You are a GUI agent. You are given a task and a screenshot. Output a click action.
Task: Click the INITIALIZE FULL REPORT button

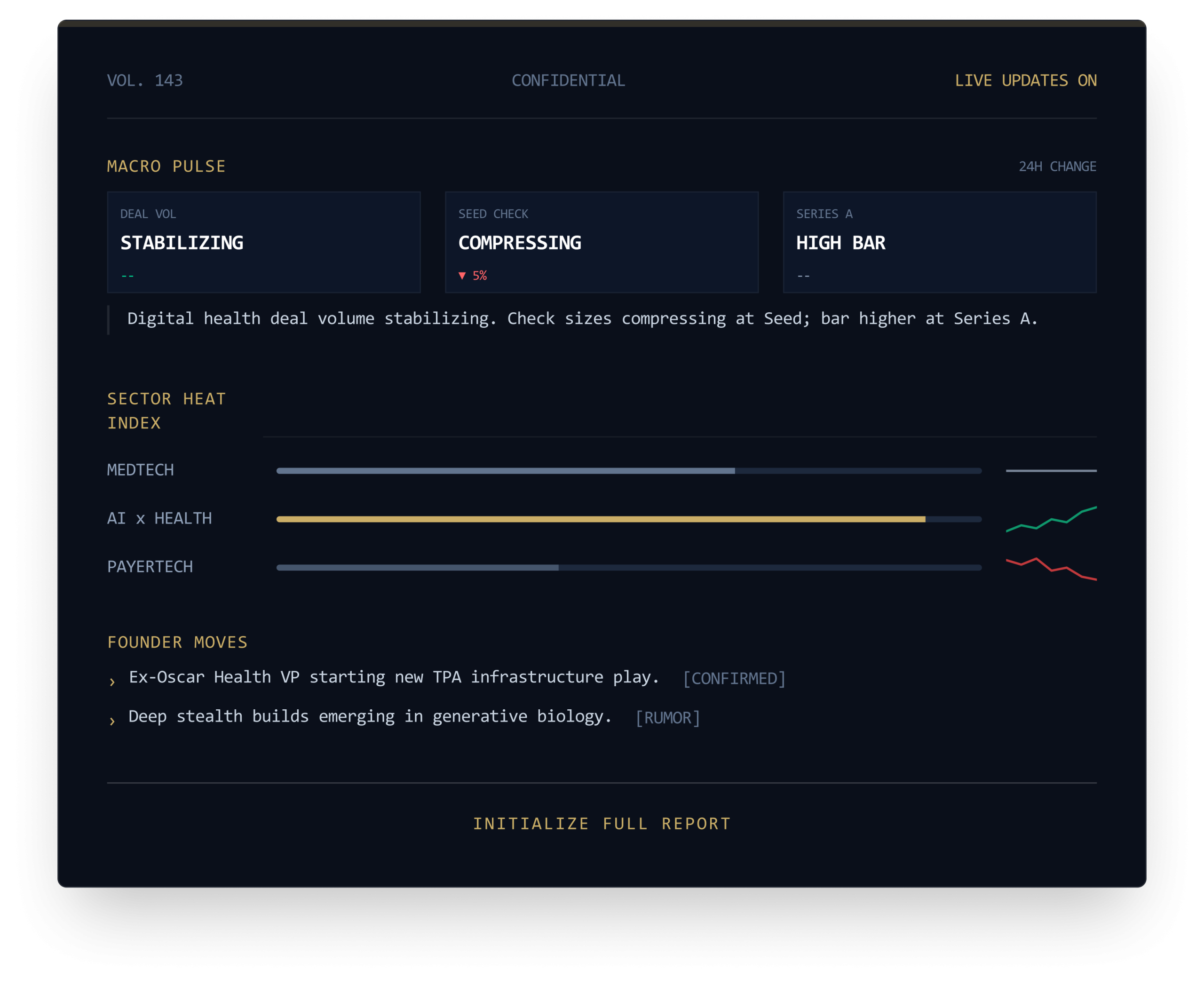pyautogui.click(x=602, y=823)
